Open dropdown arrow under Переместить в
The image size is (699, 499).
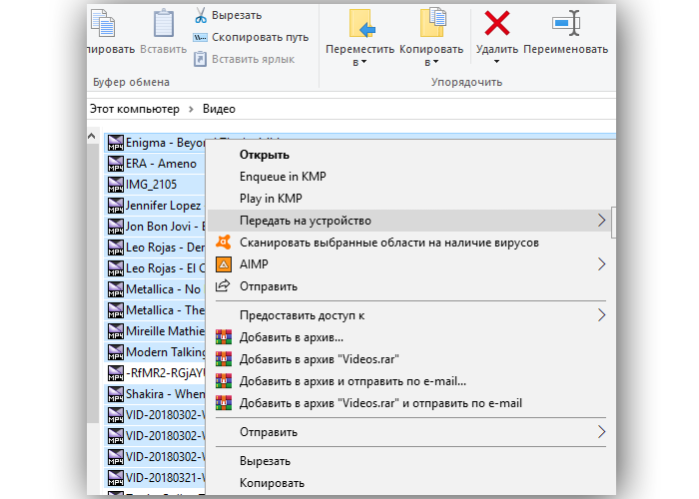pos(364,62)
